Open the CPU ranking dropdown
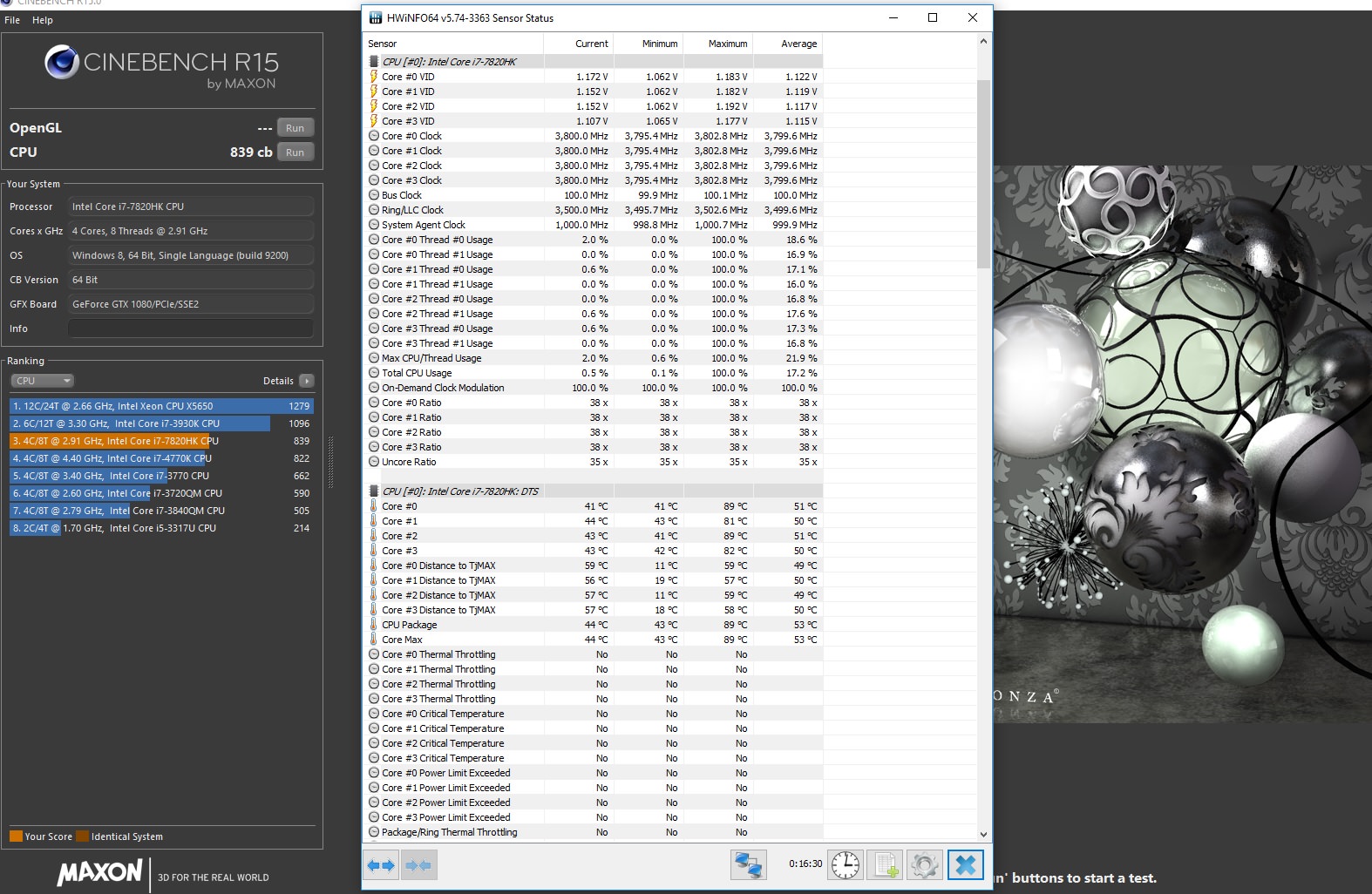Image resolution: width=1372 pixels, height=894 pixels. (x=42, y=381)
